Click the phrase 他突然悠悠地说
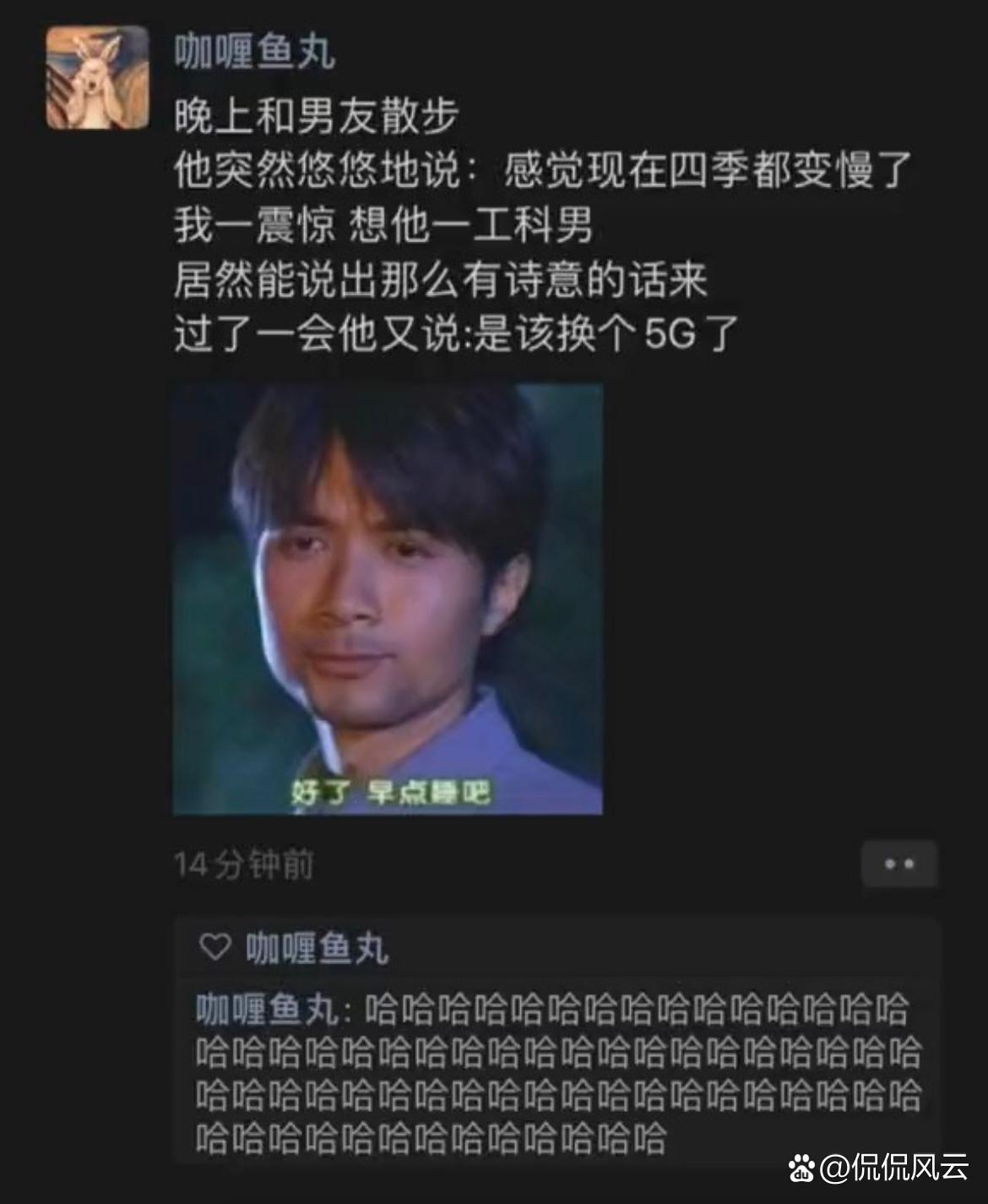Viewport: 988px width, 1204px height. [x=318, y=170]
